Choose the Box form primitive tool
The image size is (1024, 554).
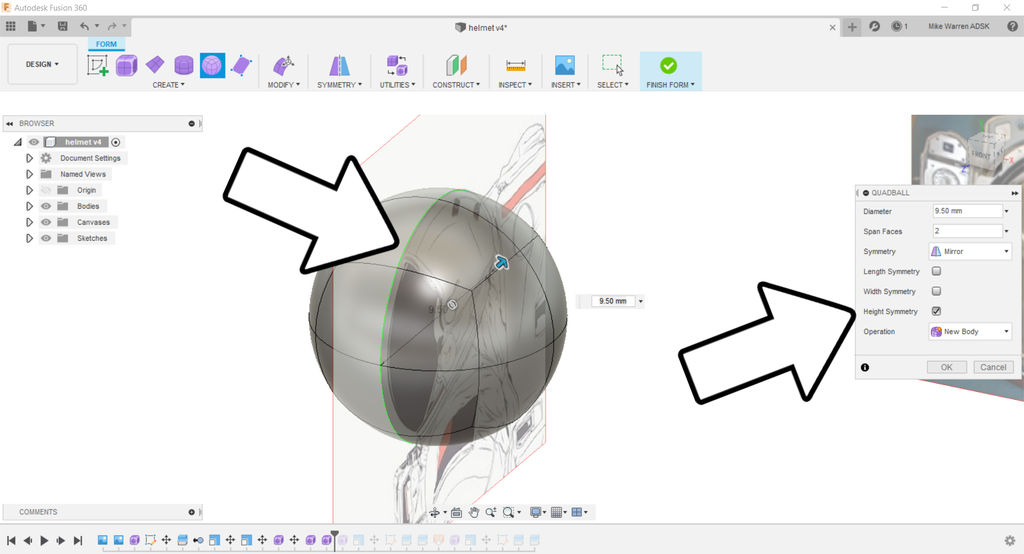tap(127, 65)
